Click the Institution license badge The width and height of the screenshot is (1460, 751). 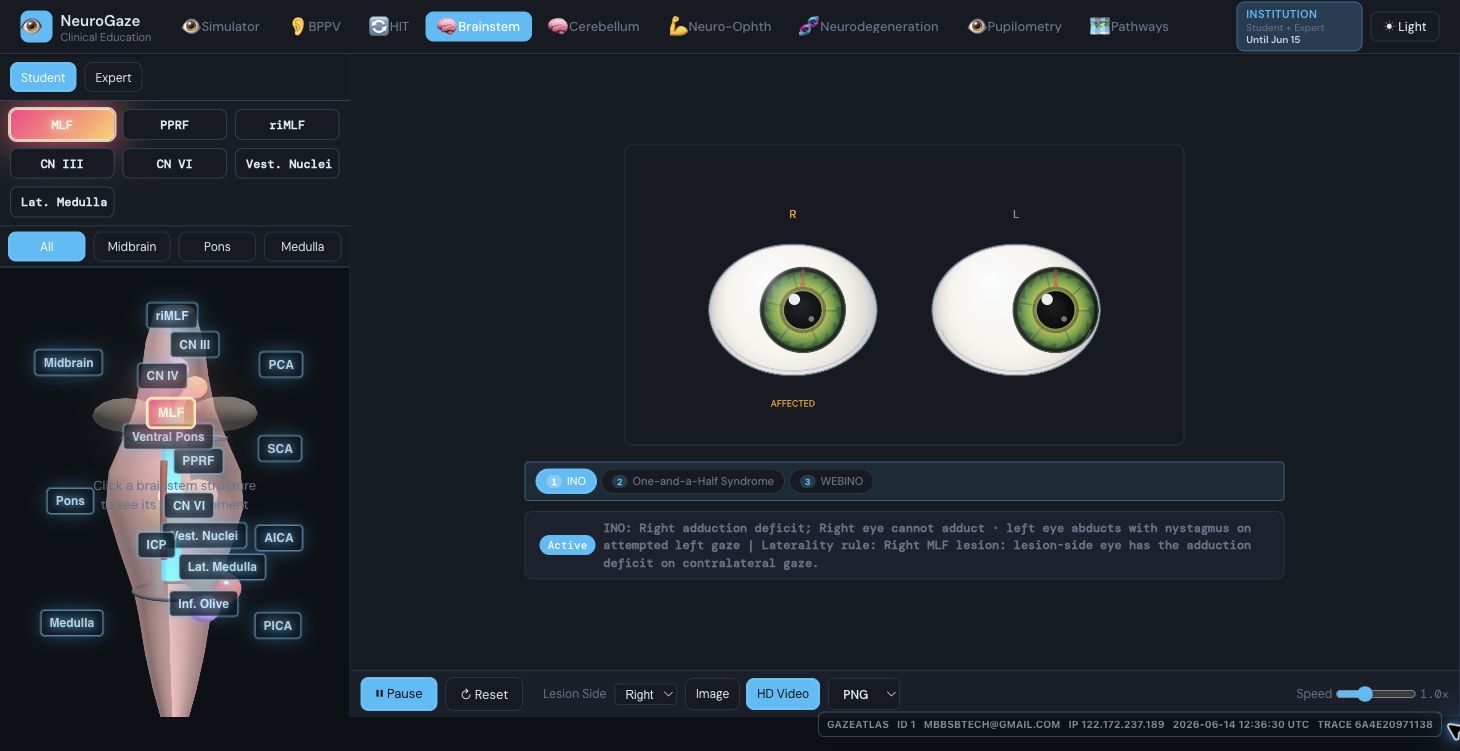pos(1299,26)
